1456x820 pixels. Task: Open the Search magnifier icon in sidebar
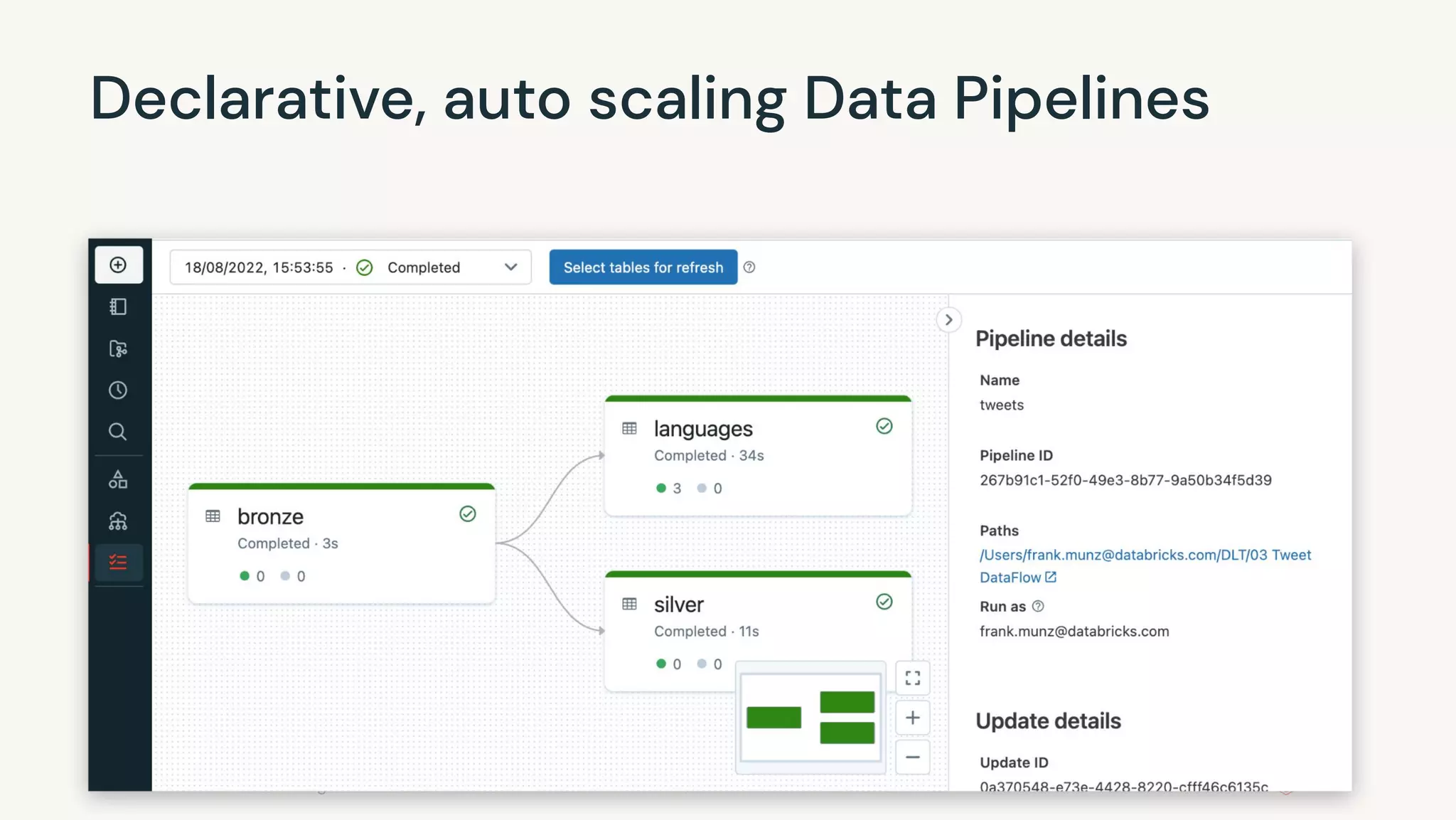(x=118, y=432)
